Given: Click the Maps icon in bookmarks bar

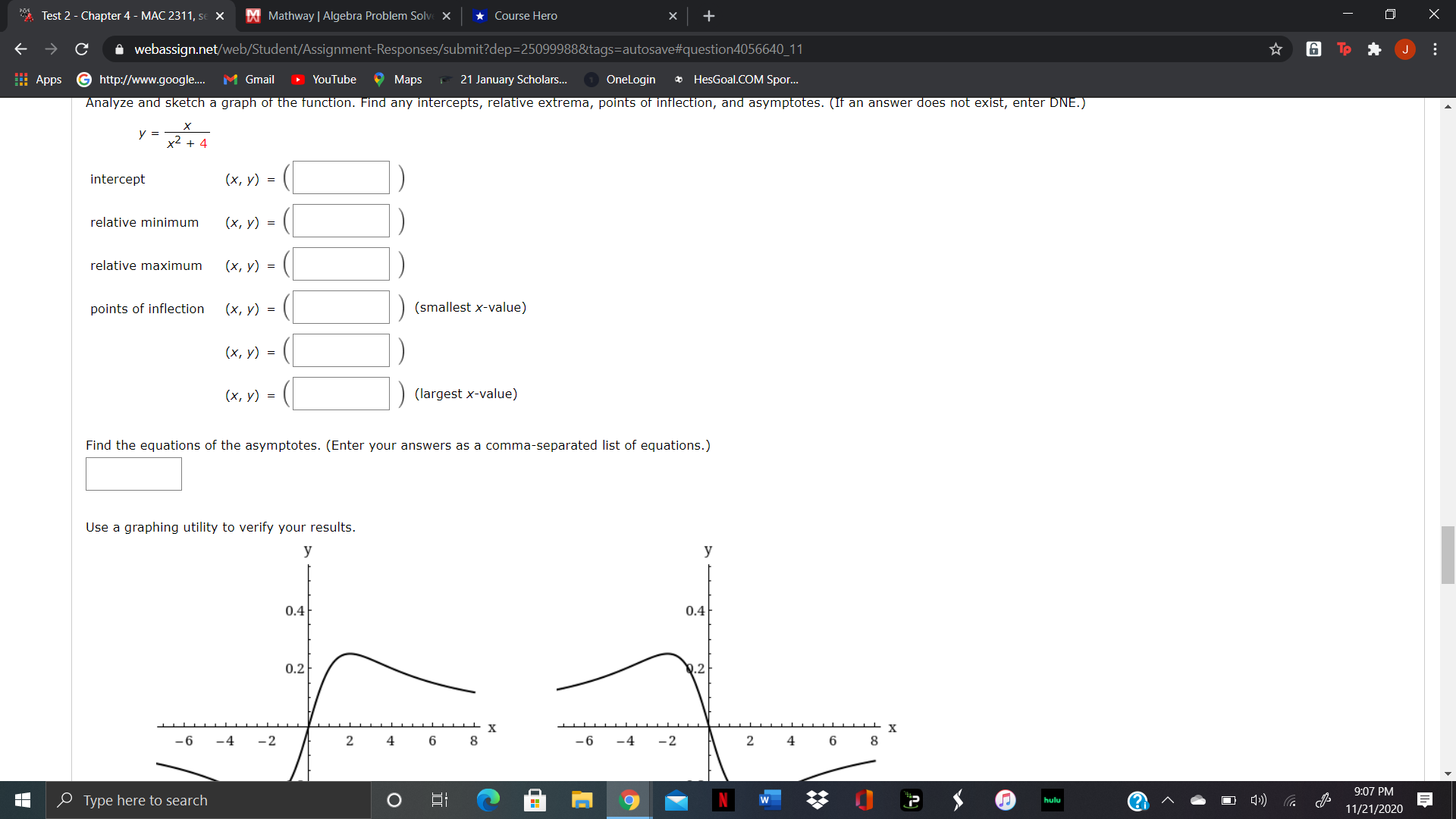Looking at the screenshot, I should pyautogui.click(x=381, y=79).
